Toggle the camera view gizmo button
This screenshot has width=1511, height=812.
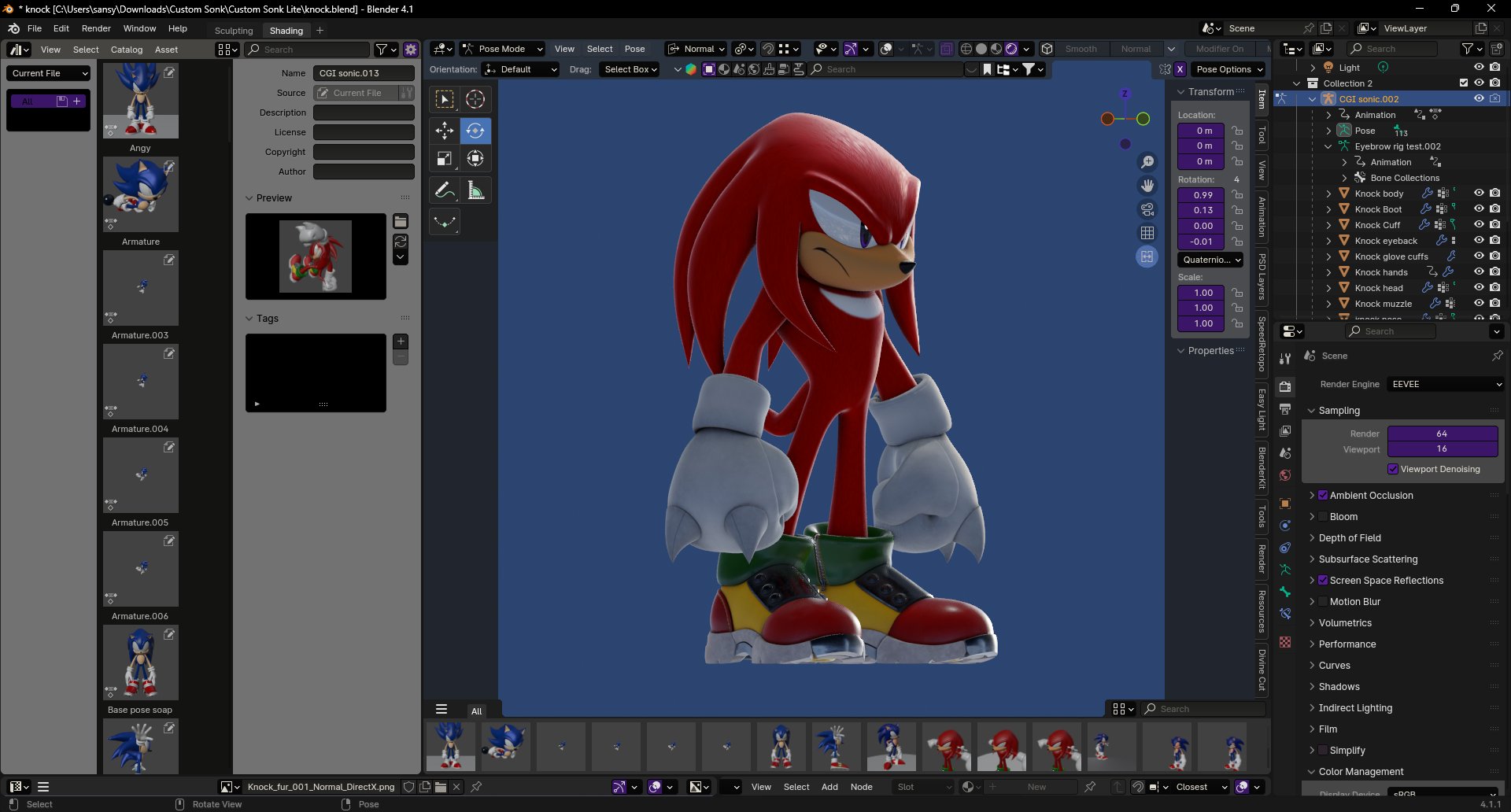(x=1147, y=209)
